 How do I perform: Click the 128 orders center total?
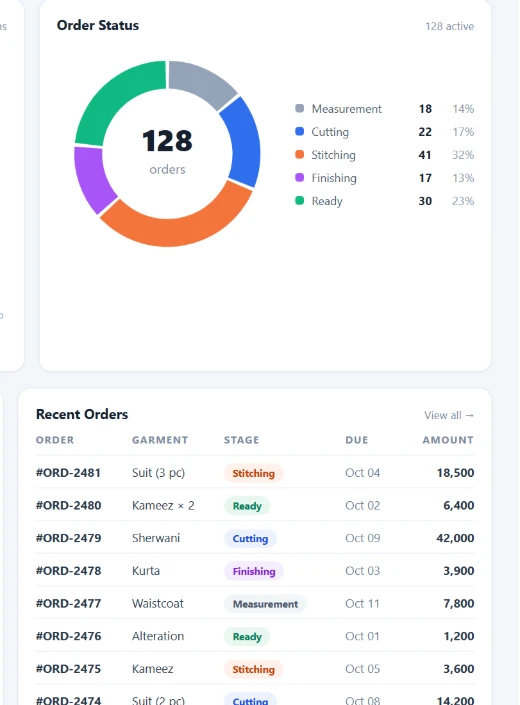(167, 151)
